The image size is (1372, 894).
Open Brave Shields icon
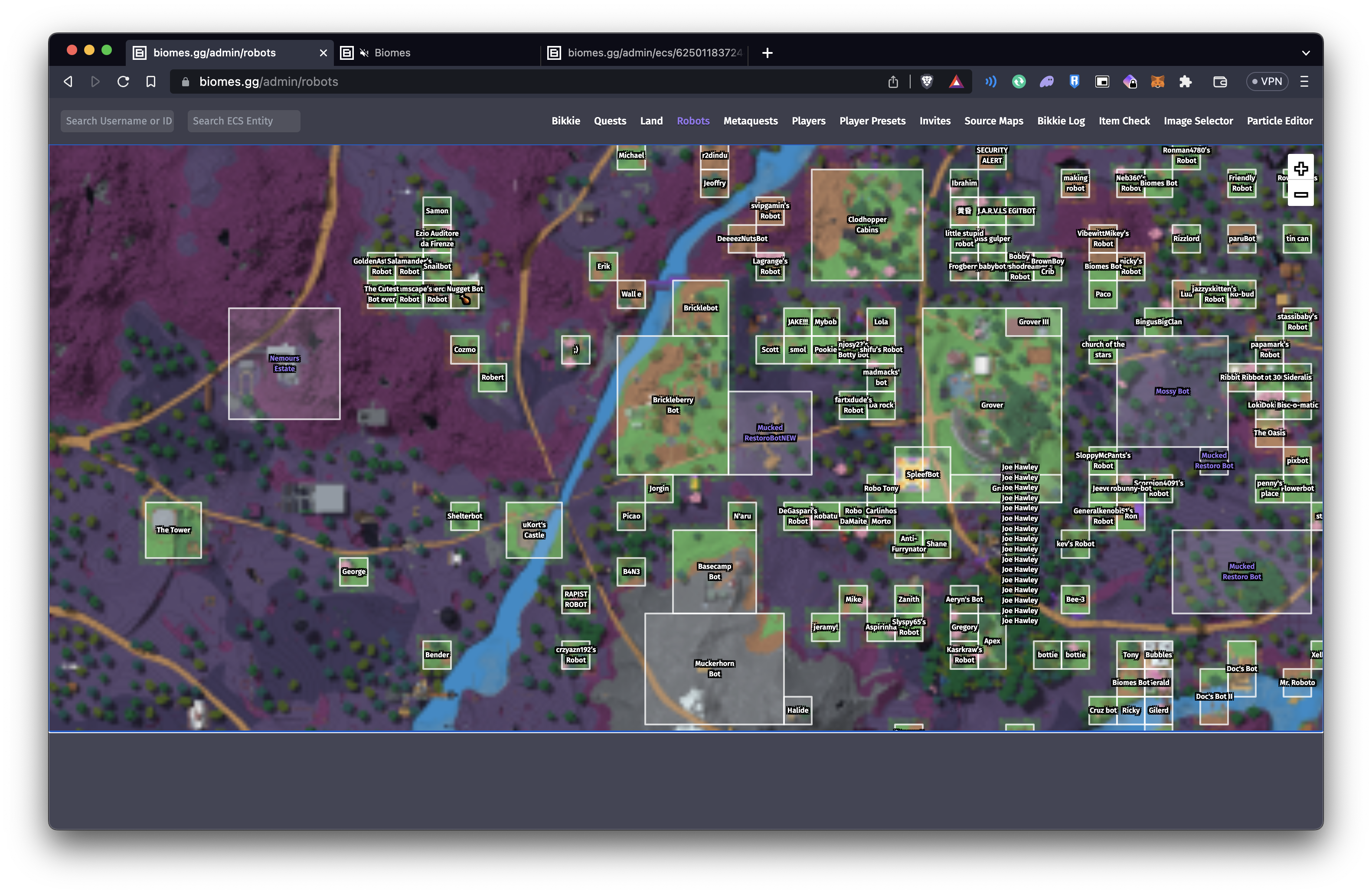click(926, 82)
